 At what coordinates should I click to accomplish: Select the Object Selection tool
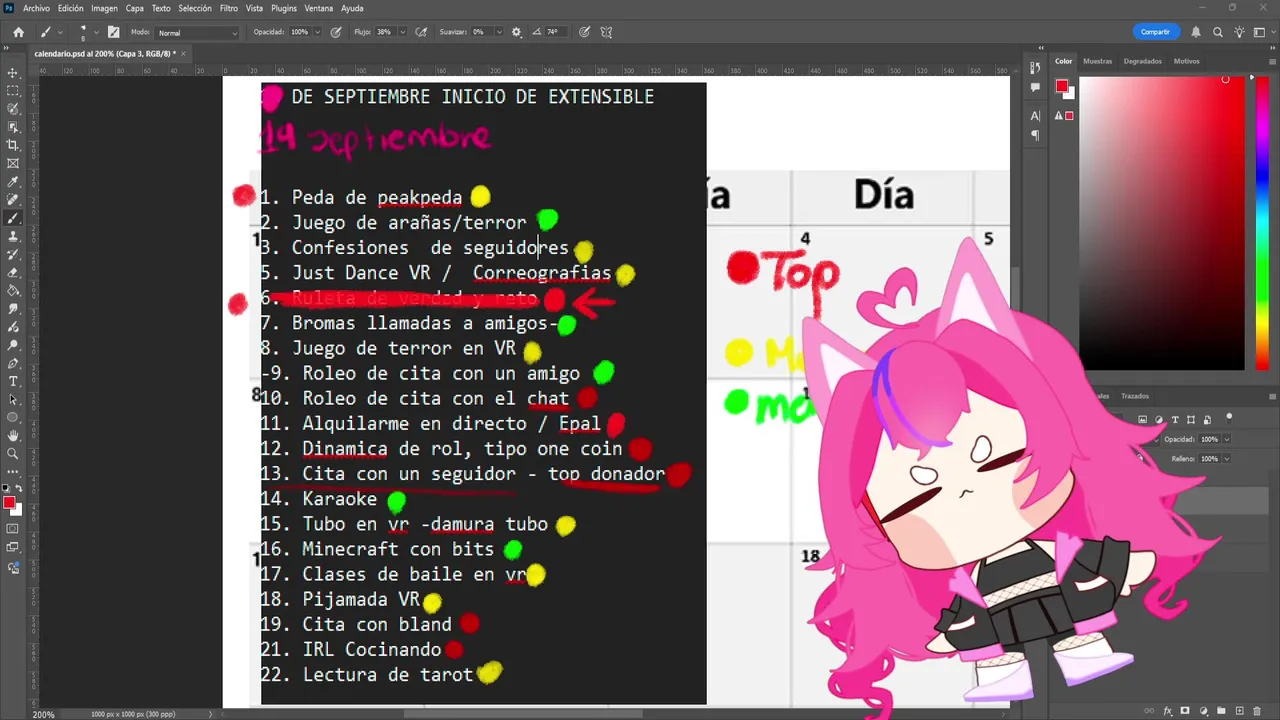pyautogui.click(x=13, y=127)
